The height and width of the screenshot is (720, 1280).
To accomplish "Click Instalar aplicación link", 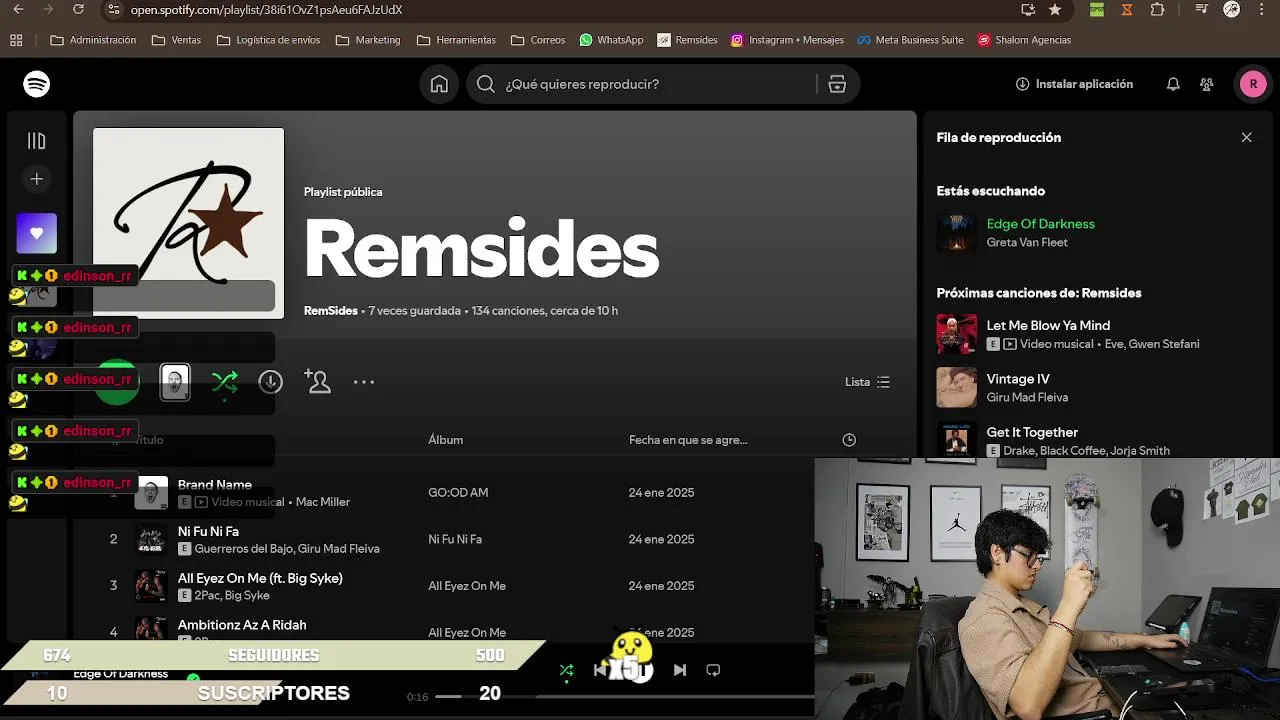I will click(x=1074, y=84).
